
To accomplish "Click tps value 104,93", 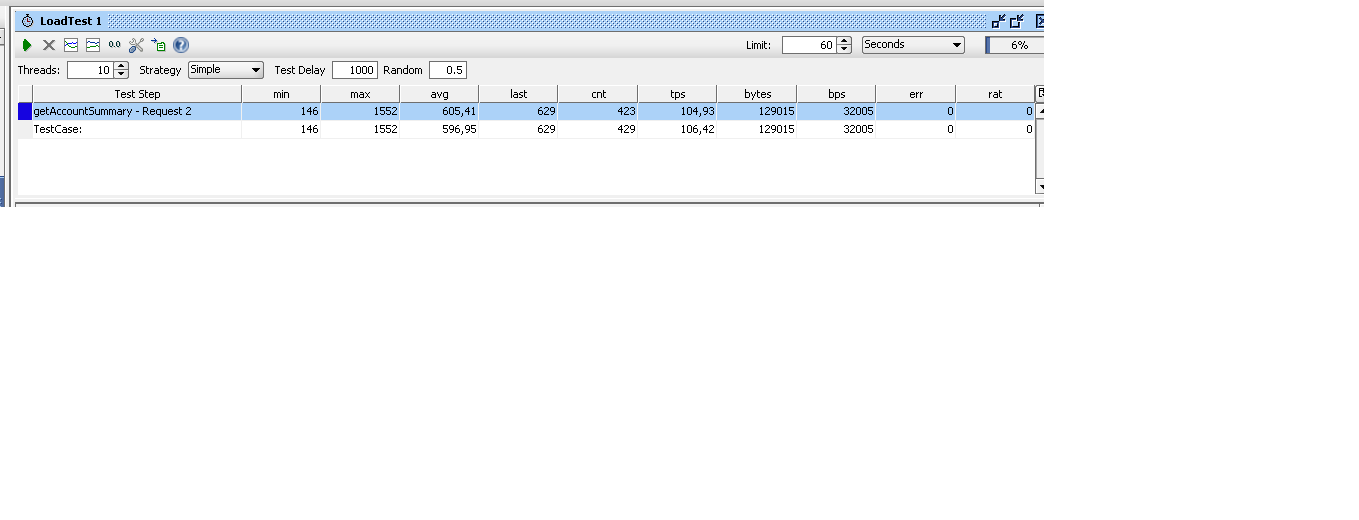I will pos(697,111).
